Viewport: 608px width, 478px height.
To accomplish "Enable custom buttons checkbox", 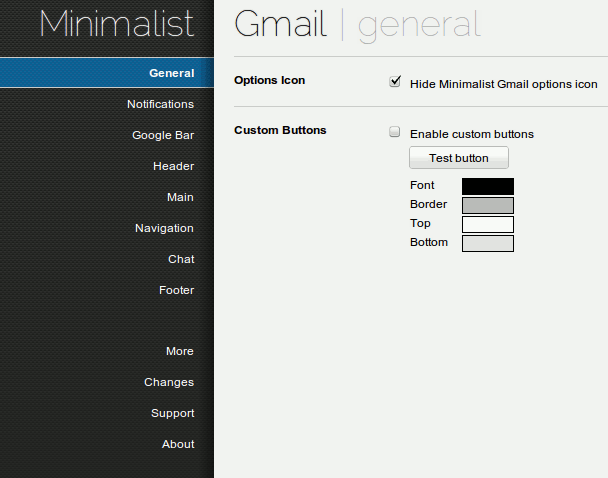I will (x=394, y=132).
